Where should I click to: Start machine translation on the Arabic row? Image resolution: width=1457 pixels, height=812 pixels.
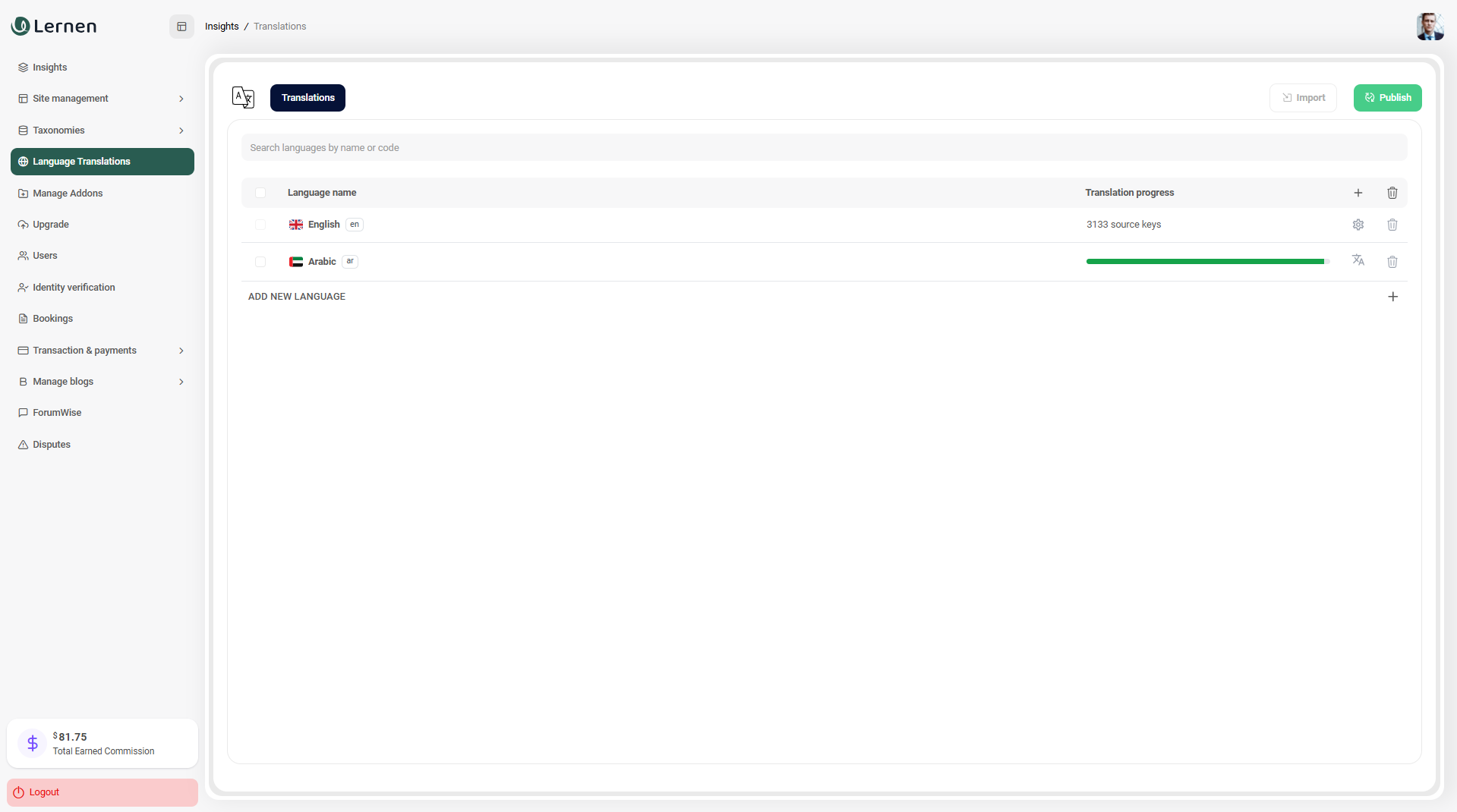pyautogui.click(x=1358, y=261)
